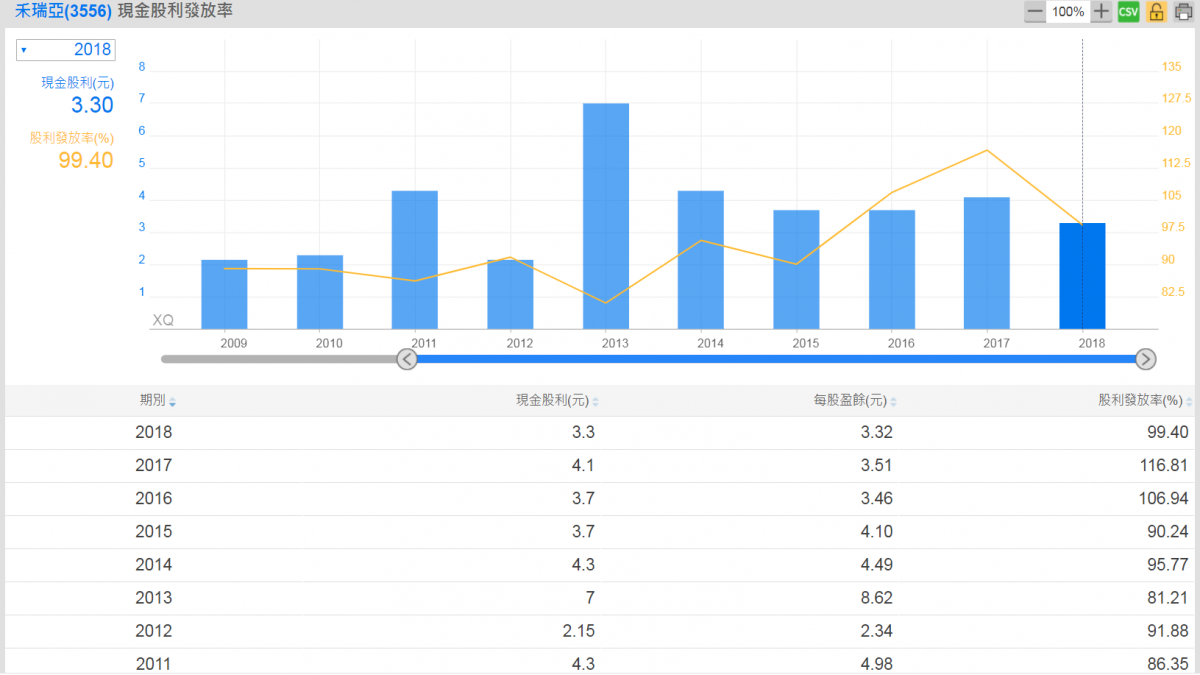
Task: Click the 2012 bar in chart
Action: pyautogui.click(x=510, y=294)
